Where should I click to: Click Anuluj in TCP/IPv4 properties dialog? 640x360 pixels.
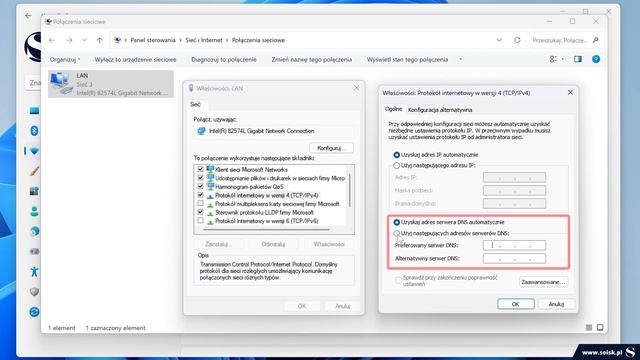pyautogui.click(x=556, y=304)
